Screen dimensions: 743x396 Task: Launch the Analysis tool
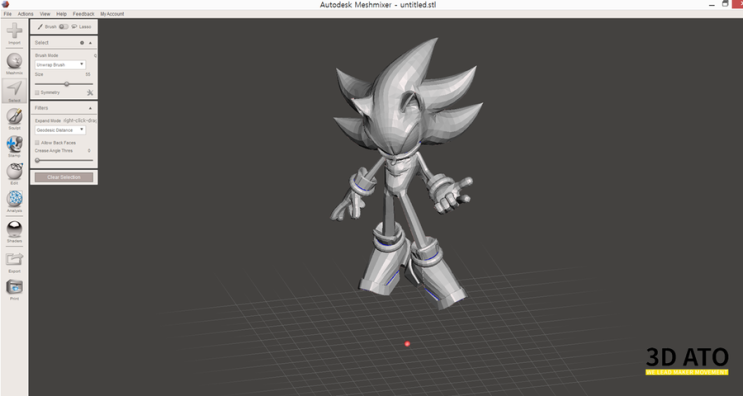[x=14, y=198]
